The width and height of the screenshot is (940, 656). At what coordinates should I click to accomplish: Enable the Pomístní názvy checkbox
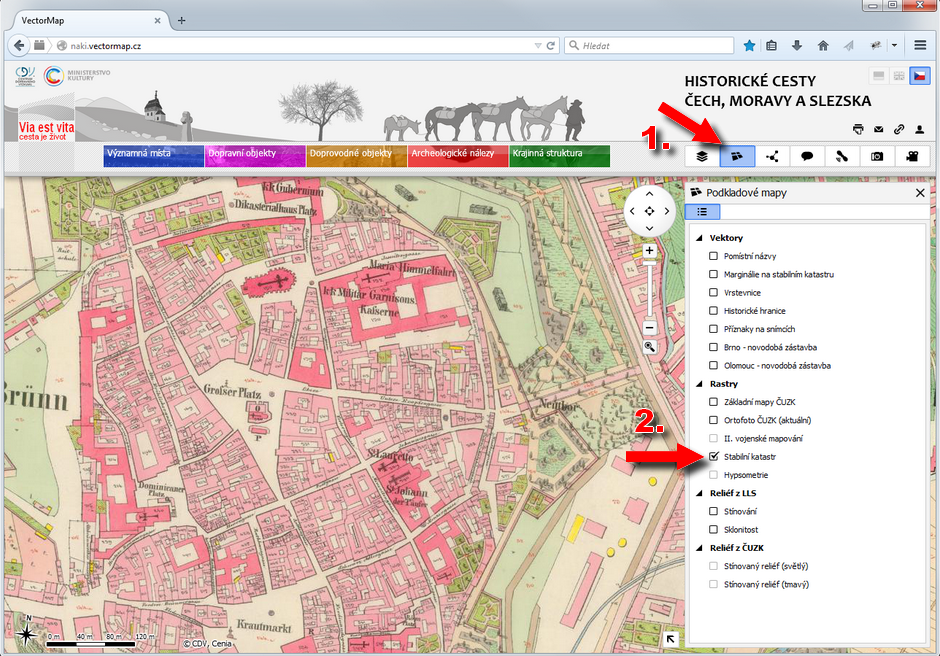pos(713,256)
